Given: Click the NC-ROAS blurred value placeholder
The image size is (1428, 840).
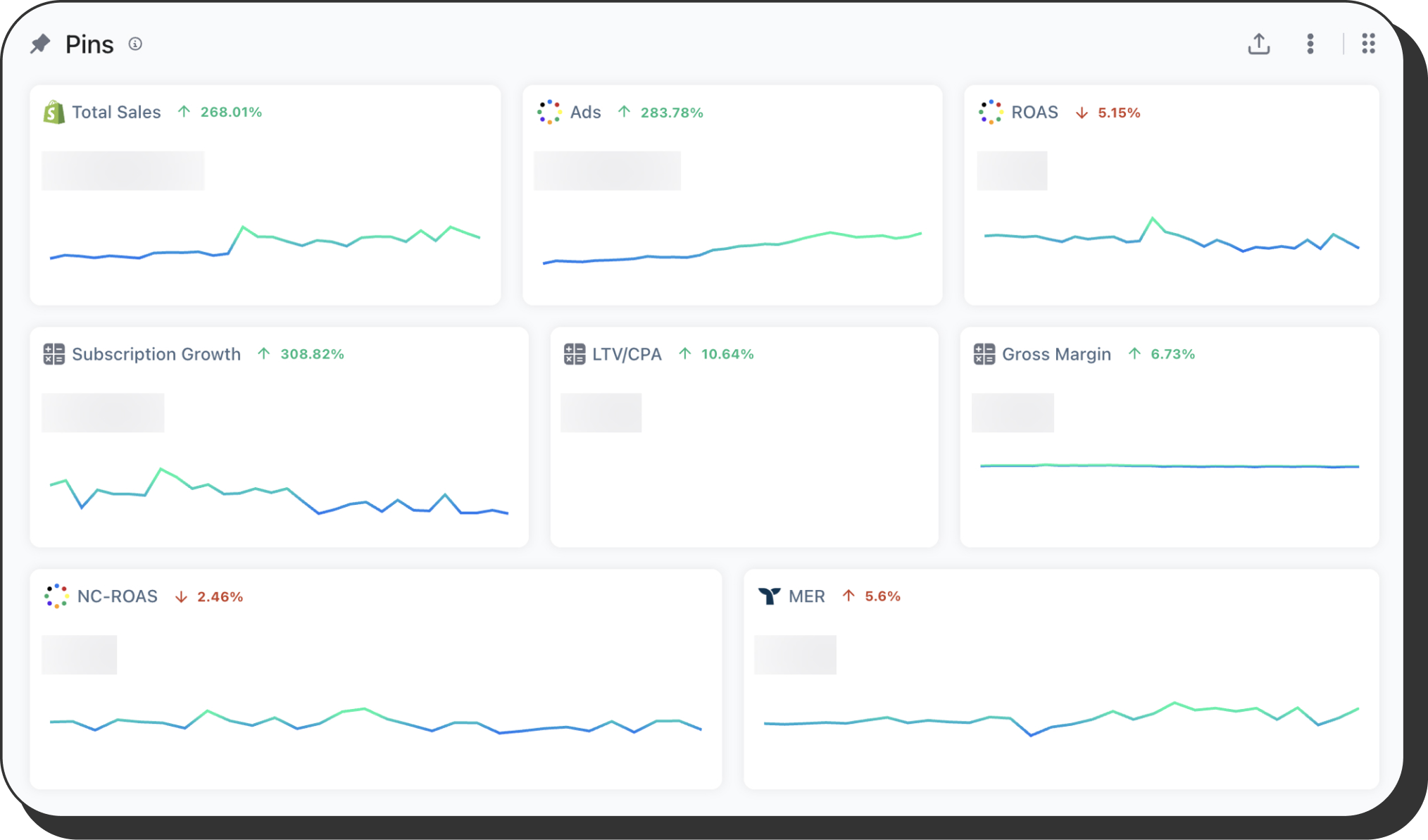Looking at the screenshot, I should click(x=79, y=655).
